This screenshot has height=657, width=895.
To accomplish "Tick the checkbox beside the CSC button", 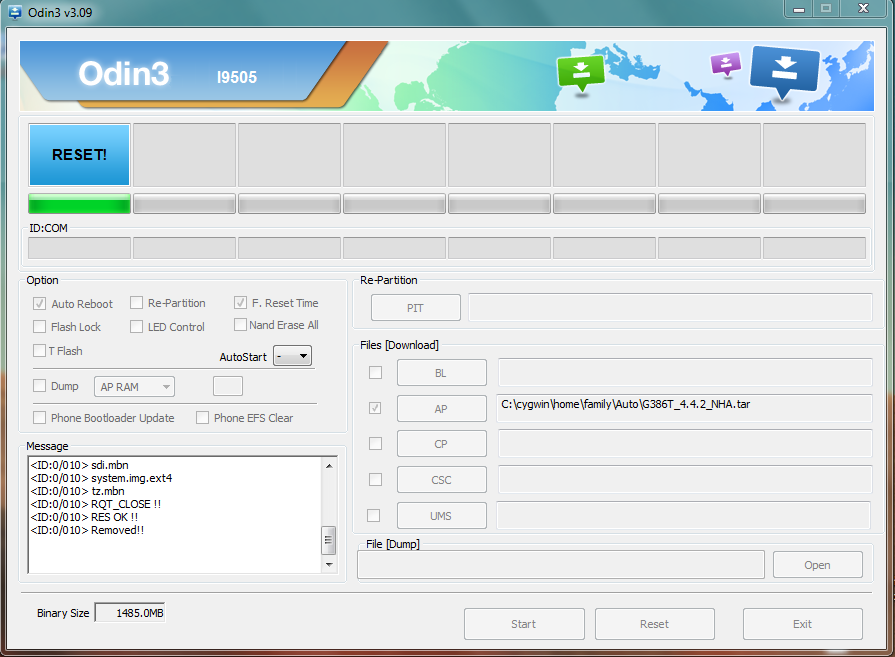I will [x=376, y=479].
